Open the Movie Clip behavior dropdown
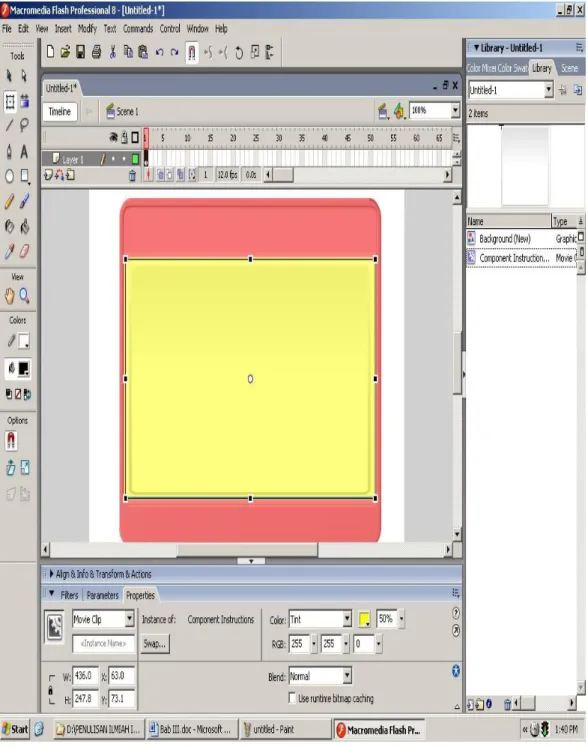 129,619
